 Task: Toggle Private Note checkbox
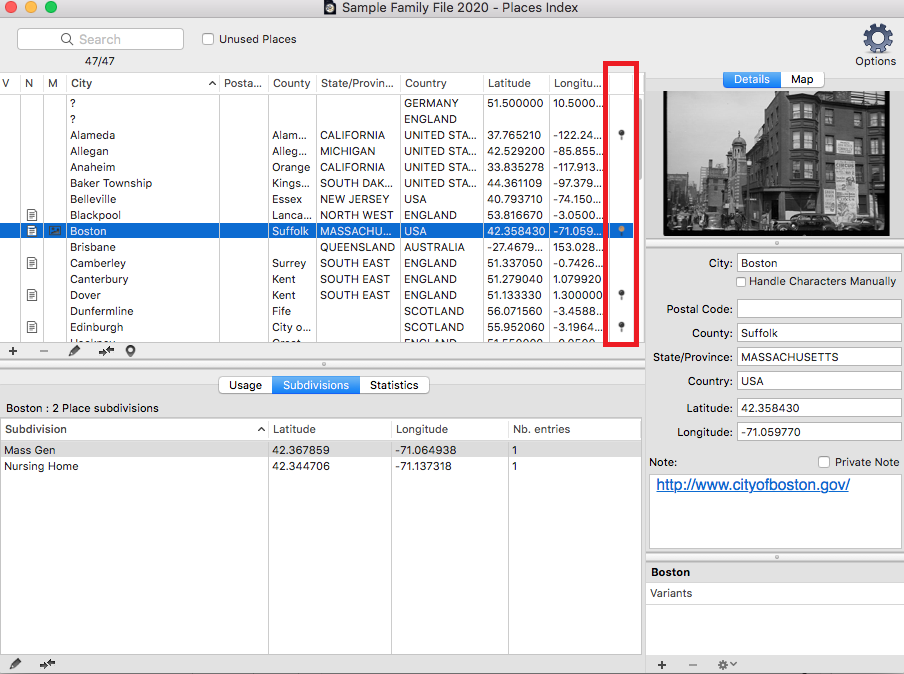point(824,462)
